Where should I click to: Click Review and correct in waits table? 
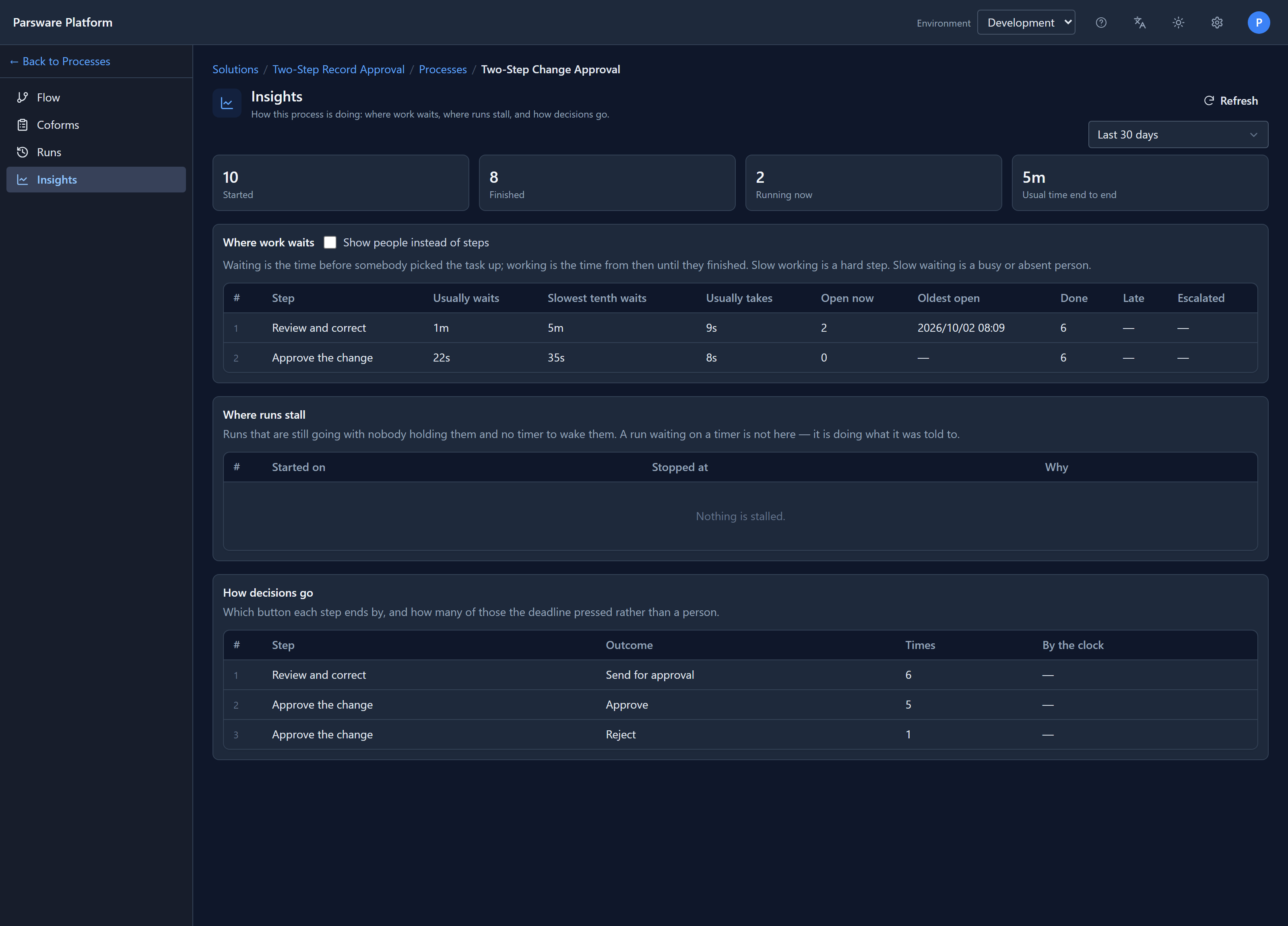coord(319,328)
